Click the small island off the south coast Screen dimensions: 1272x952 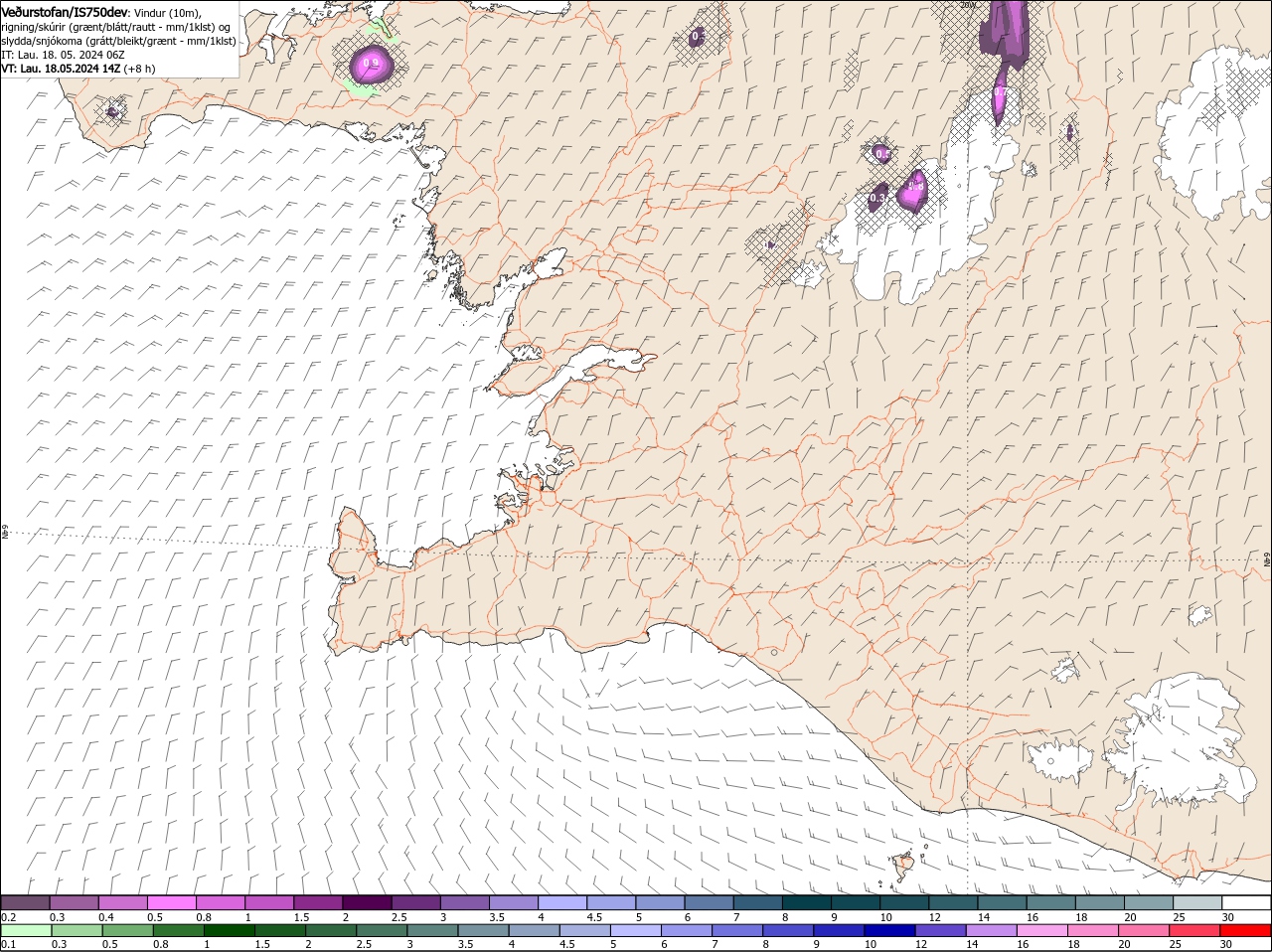[903, 866]
